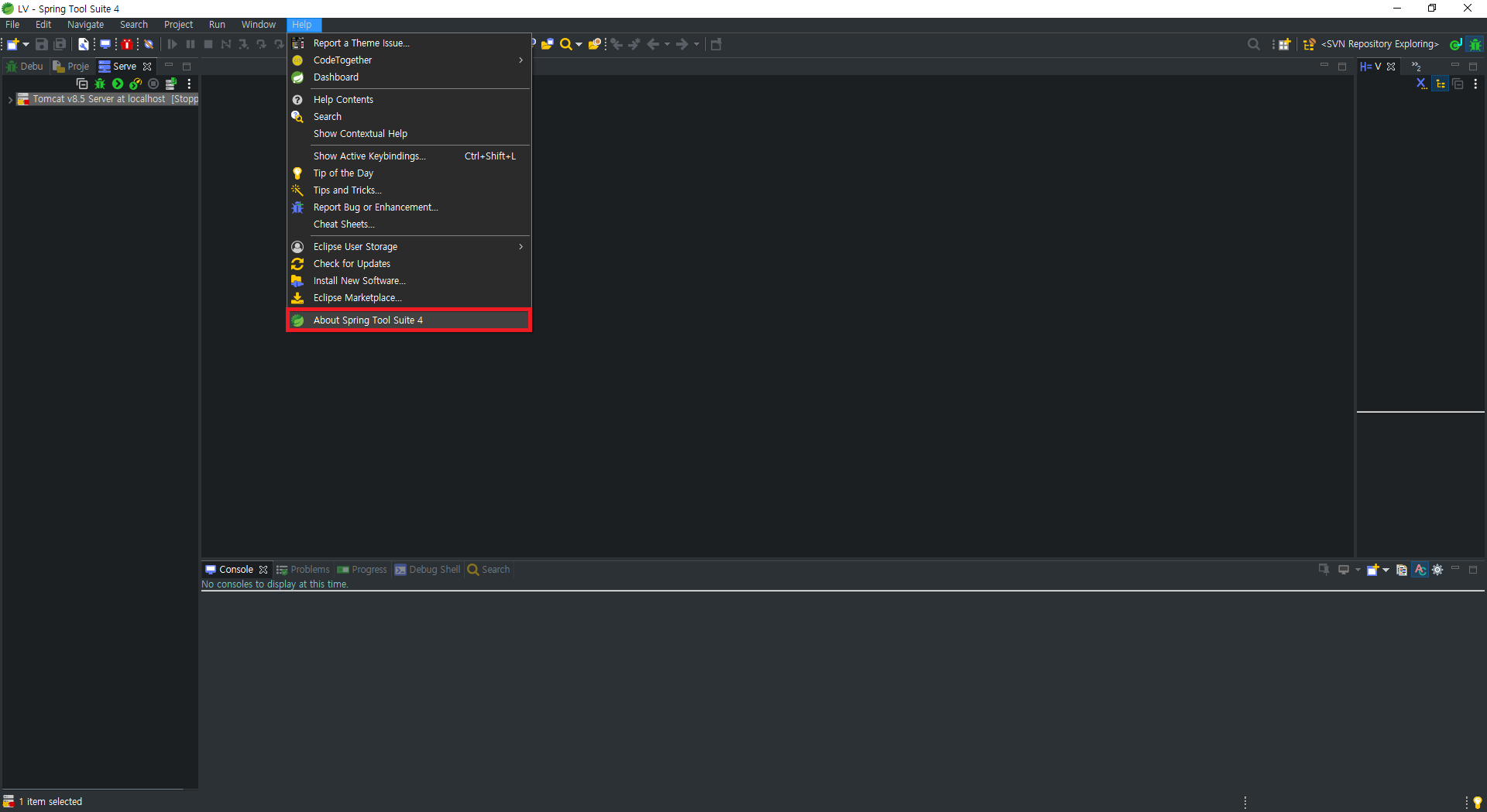This screenshot has height=812, width=1487.
Task: Open the Progress tab
Action: pos(362,570)
